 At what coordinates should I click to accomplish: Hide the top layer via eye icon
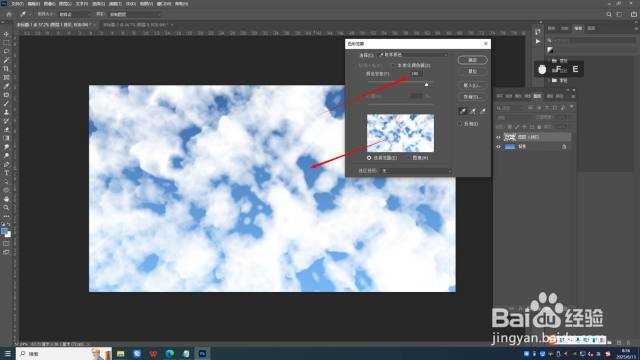[x=498, y=137]
